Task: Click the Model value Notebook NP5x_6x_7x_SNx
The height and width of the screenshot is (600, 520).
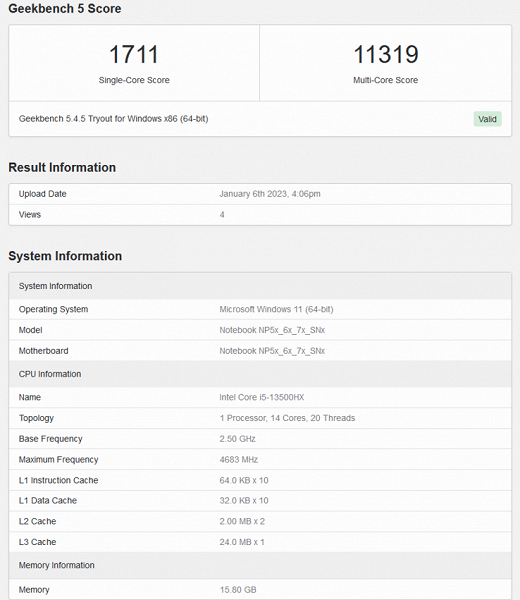Action: (x=272, y=330)
